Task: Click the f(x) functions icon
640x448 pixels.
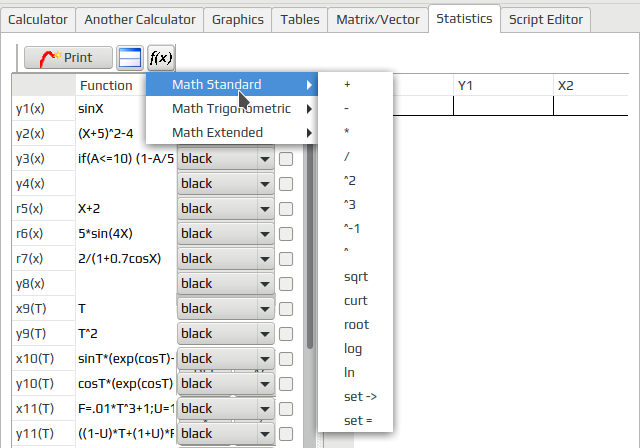Action: coord(161,58)
